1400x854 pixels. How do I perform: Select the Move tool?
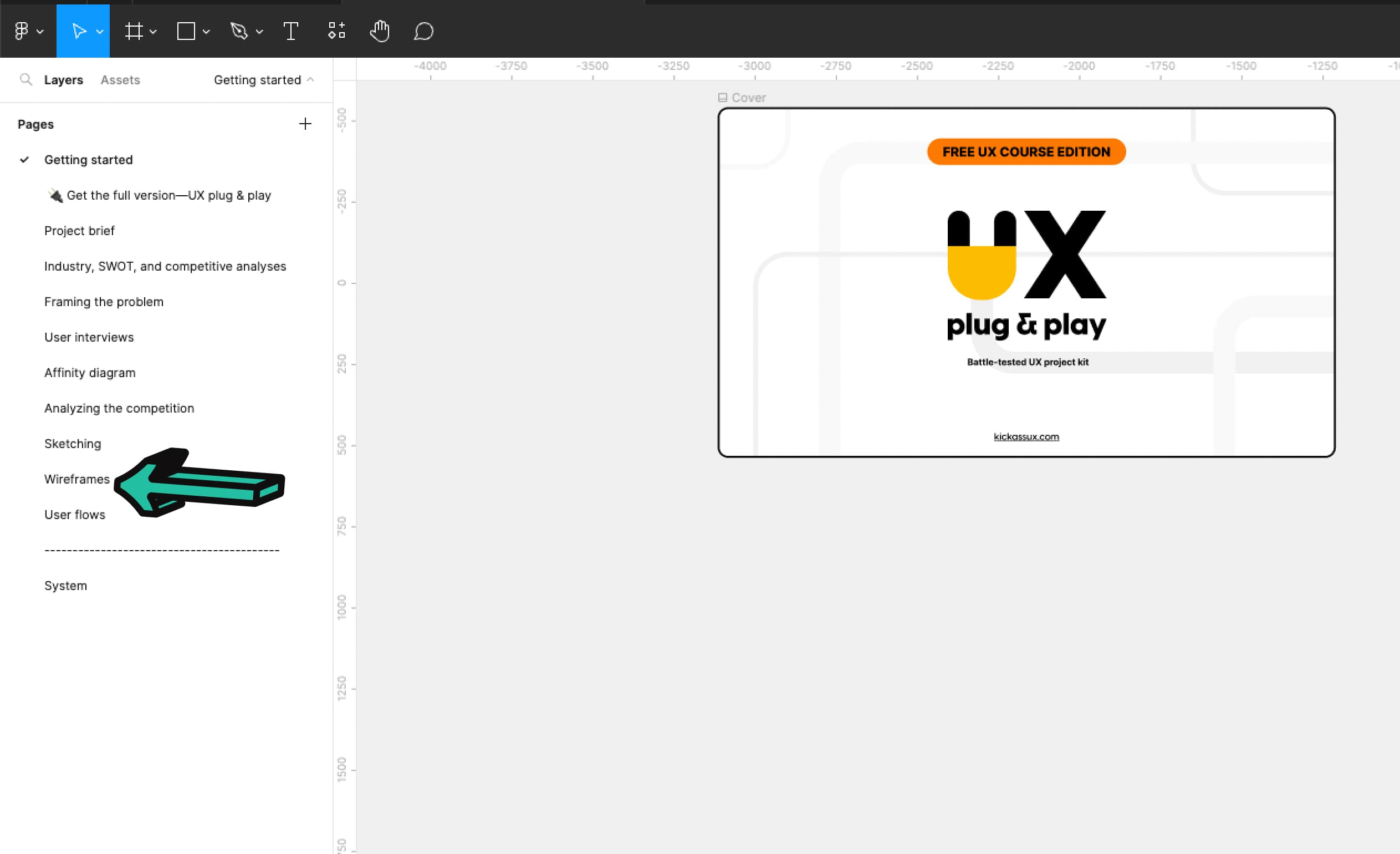[79, 30]
